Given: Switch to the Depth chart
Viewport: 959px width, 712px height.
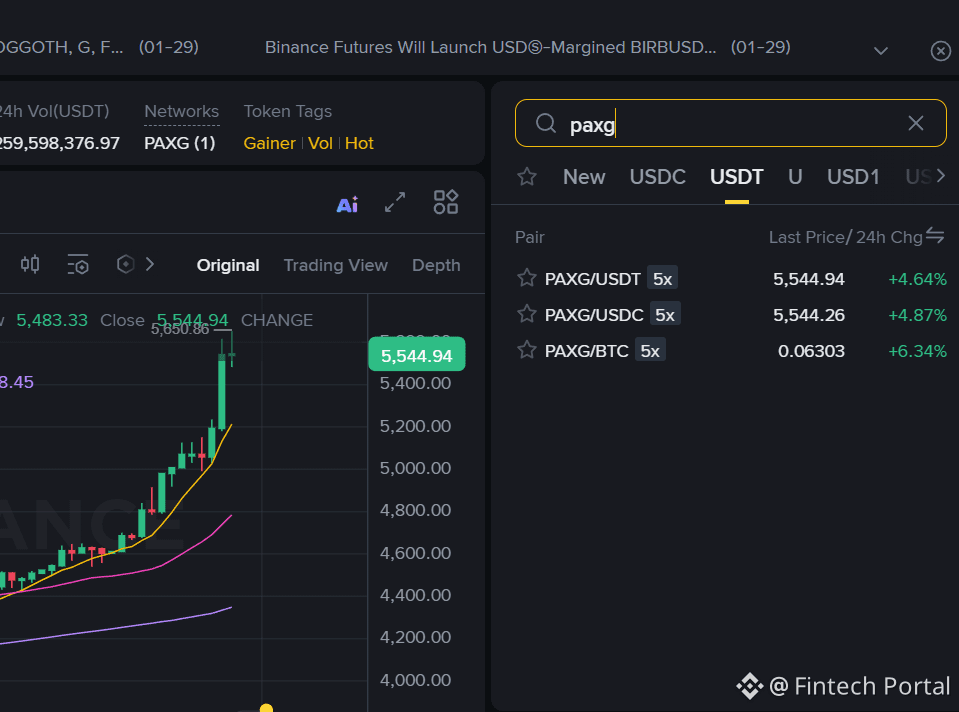Looking at the screenshot, I should click(x=436, y=265).
